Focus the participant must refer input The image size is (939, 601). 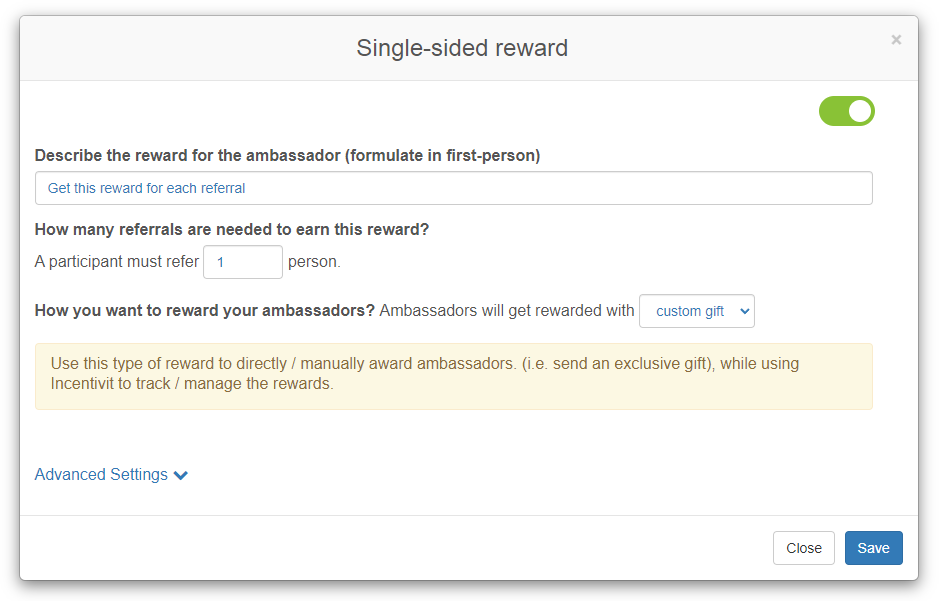(242, 262)
